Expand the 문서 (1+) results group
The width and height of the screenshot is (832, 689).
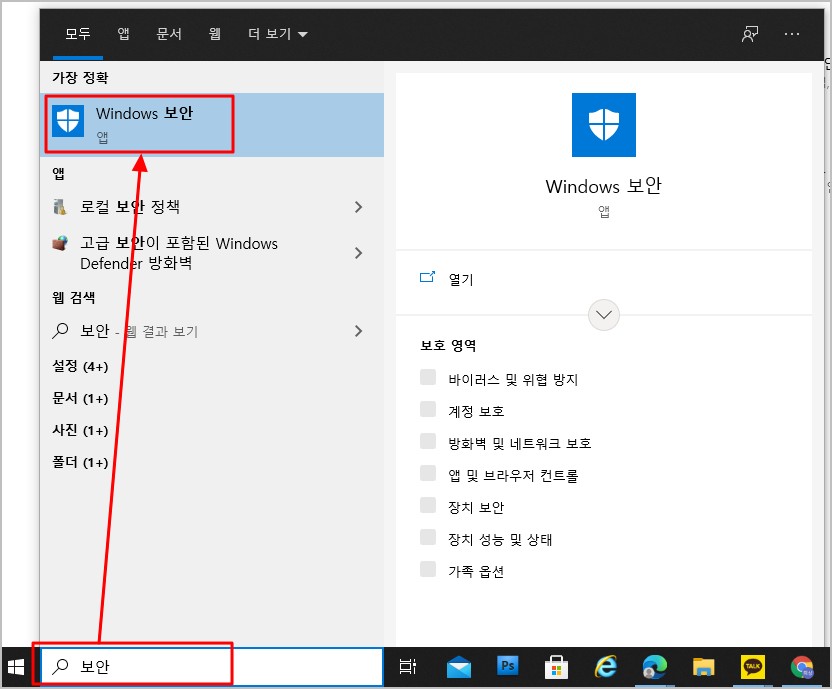(80, 398)
